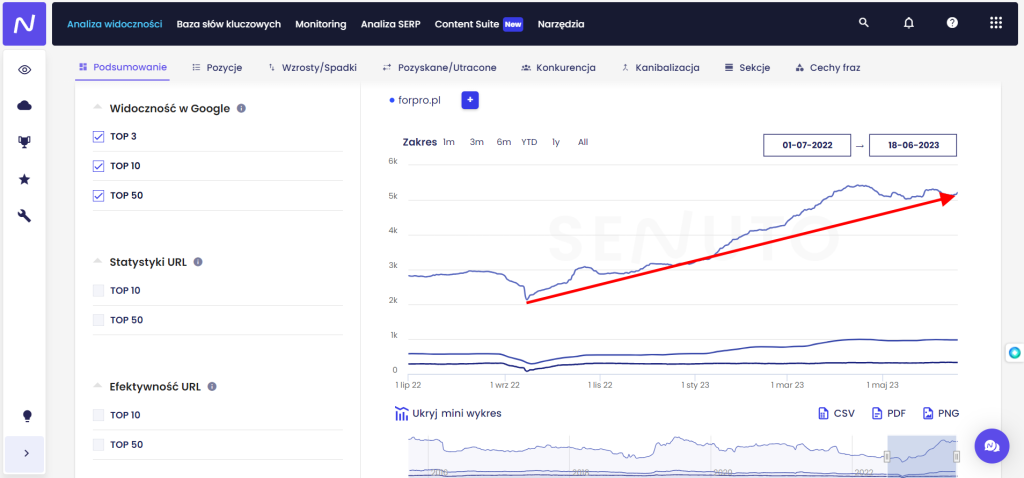Open the help question mark icon
Screen dimensions: 1024x478
[x=952, y=23]
